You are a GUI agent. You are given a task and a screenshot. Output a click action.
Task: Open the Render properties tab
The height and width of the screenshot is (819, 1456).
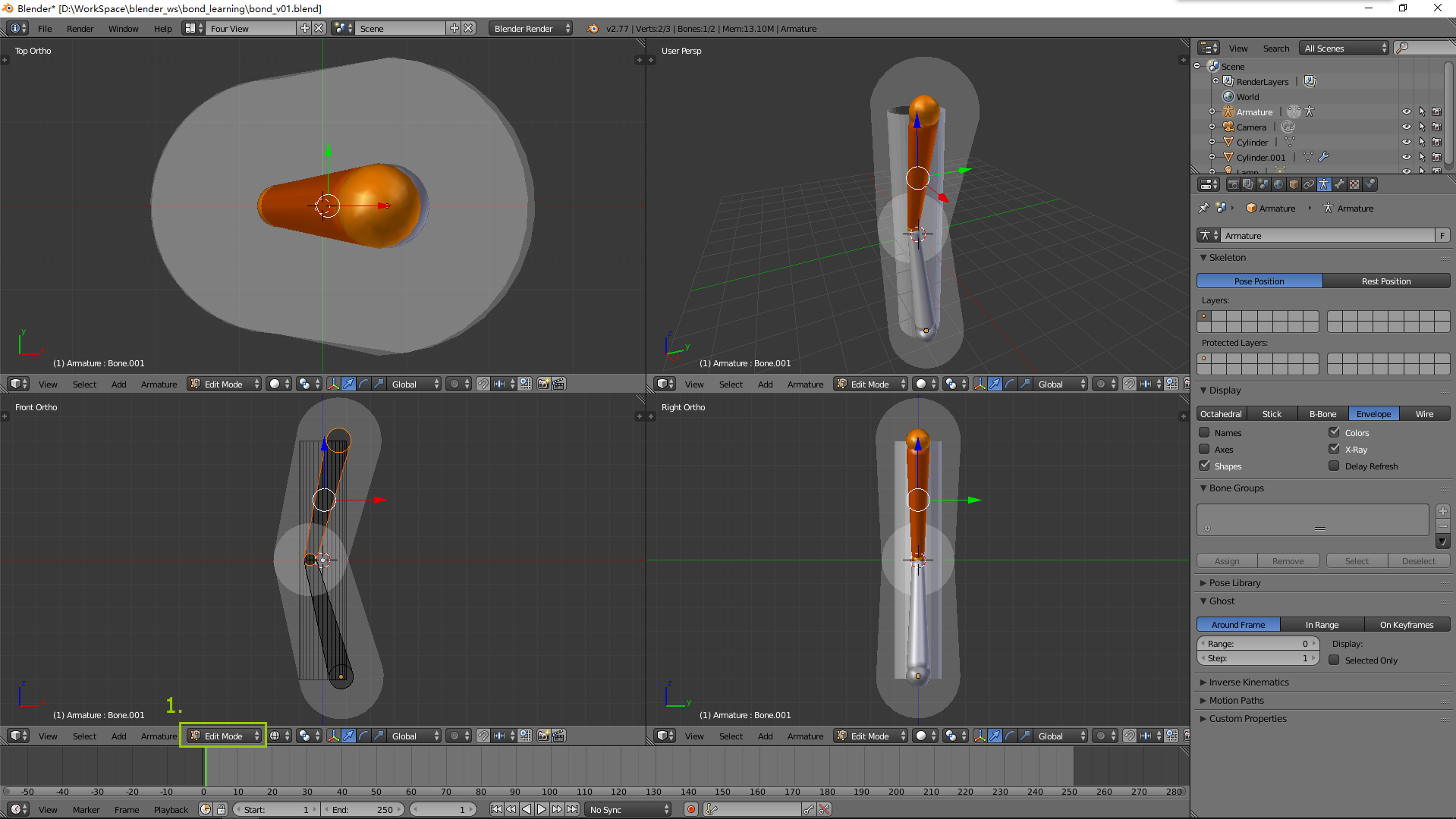point(1233,184)
